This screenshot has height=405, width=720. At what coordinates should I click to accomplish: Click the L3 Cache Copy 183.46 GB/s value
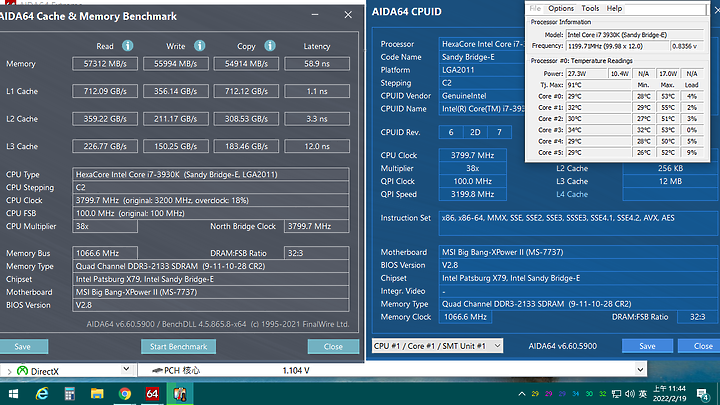pos(246,146)
